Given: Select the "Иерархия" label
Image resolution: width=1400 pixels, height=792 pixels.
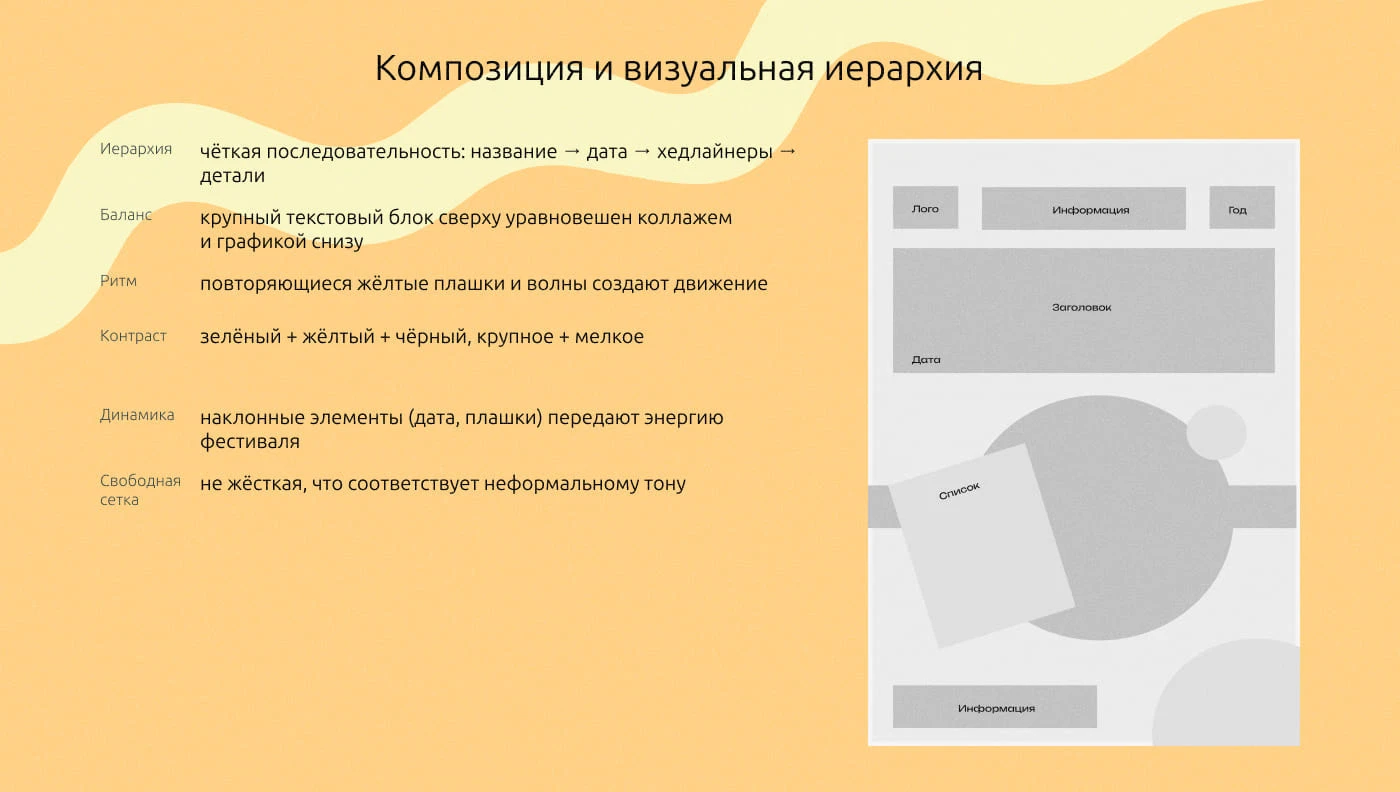Looking at the screenshot, I should (136, 149).
